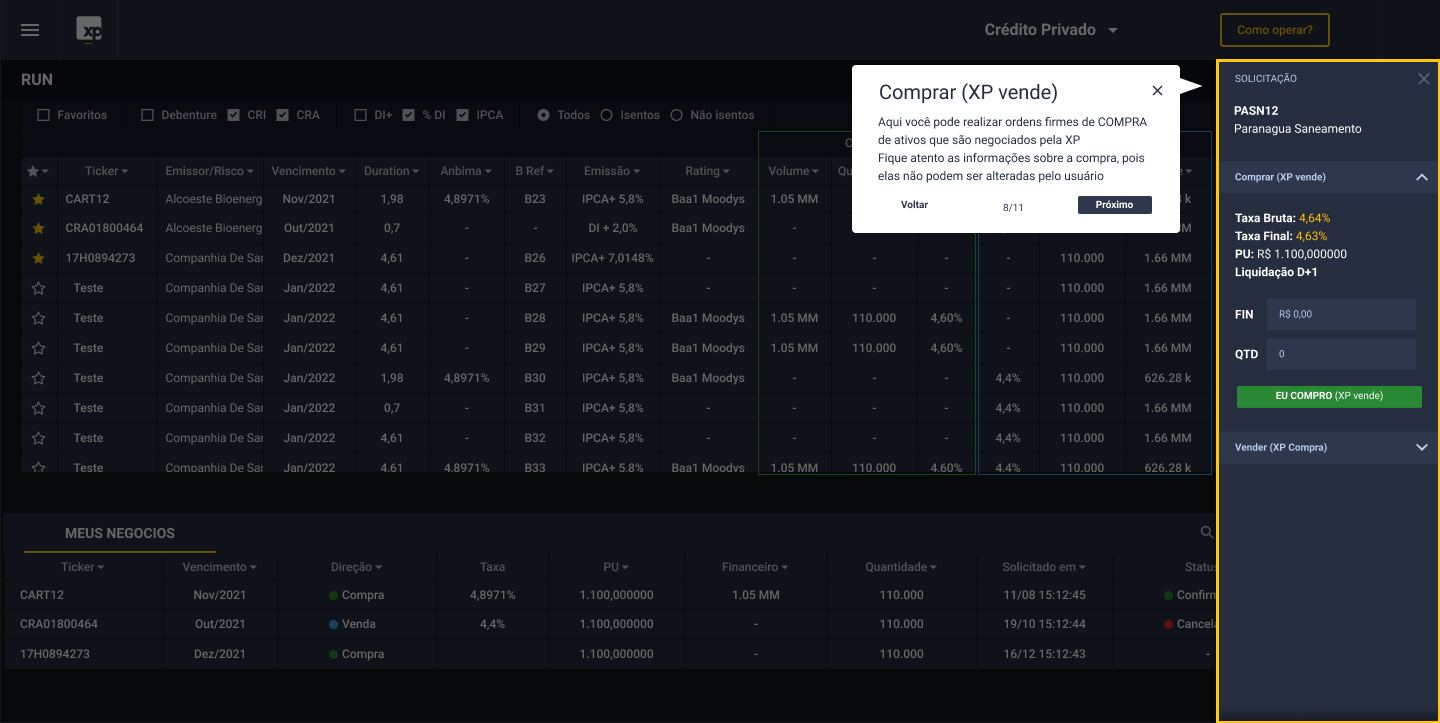Click the search icon in Meus Negocios

[1207, 532]
